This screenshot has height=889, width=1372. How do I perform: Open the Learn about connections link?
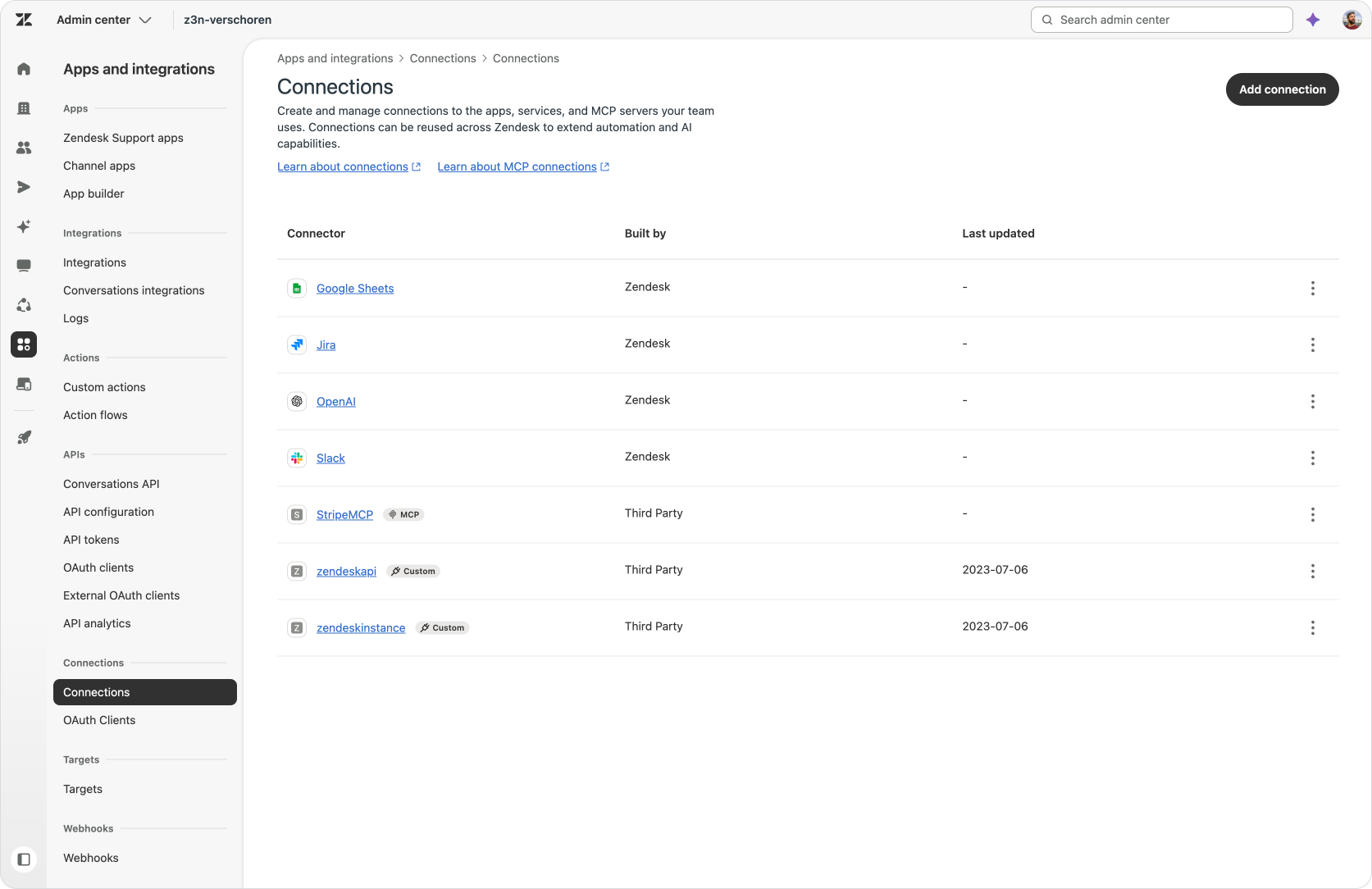[349, 166]
